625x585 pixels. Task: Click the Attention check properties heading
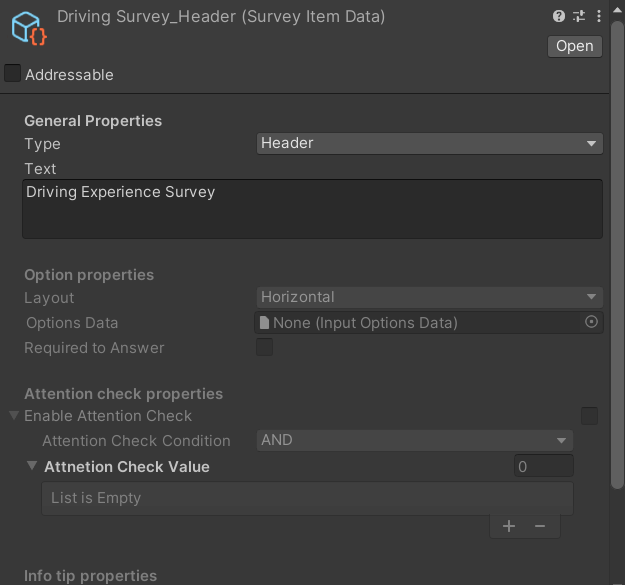(x=124, y=394)
